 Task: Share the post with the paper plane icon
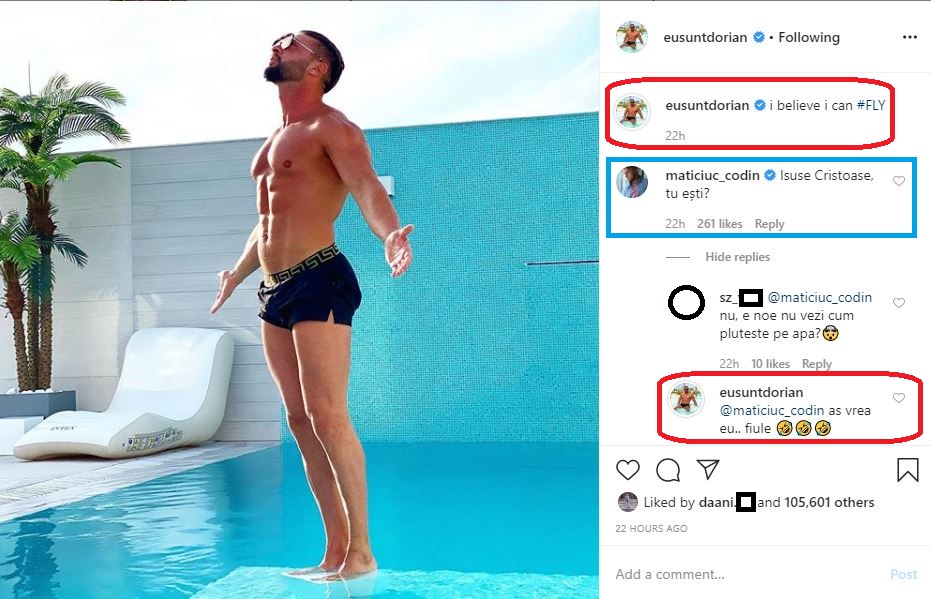tap(707, 470)
